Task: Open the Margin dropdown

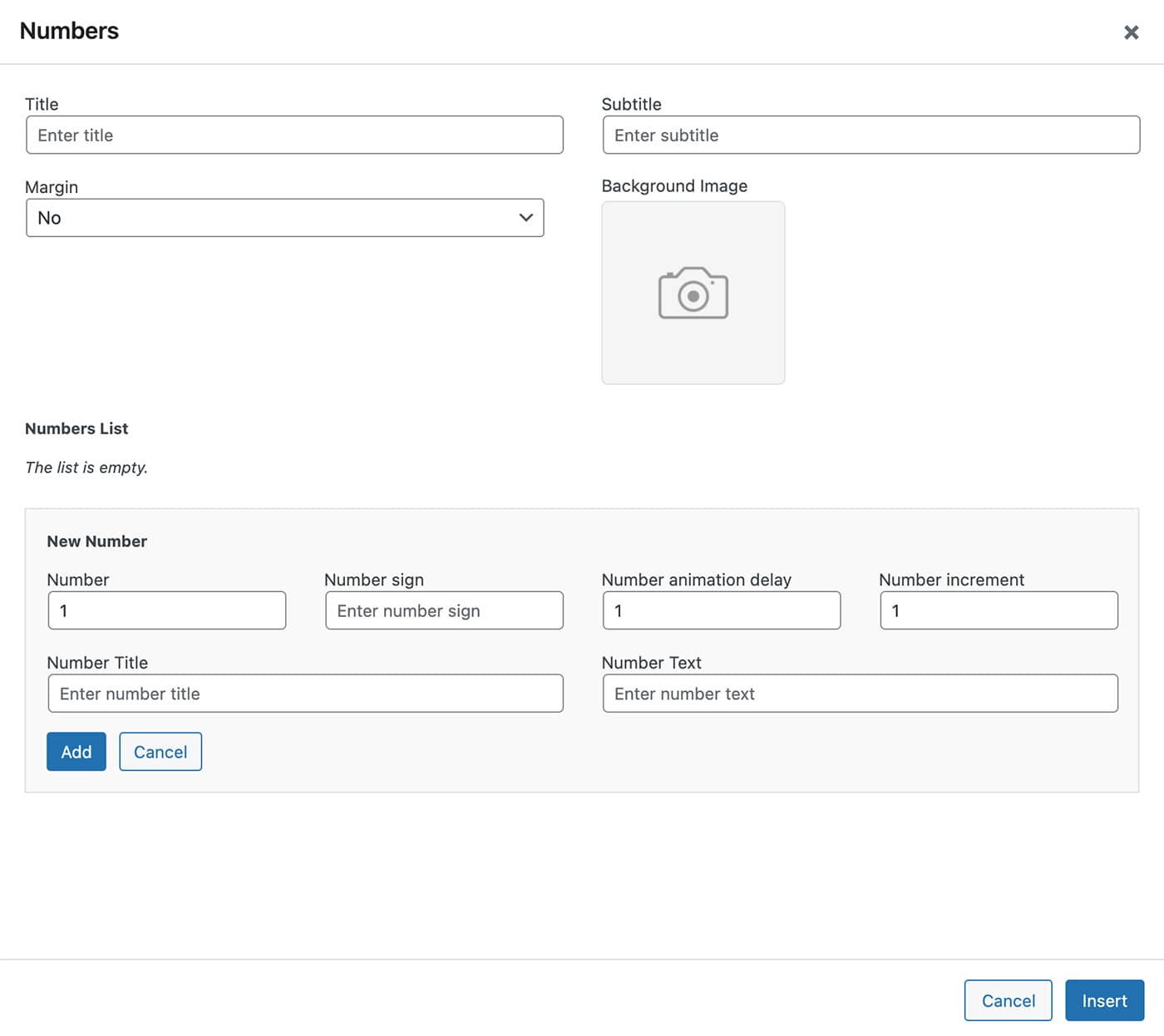Action: coord(284,218)
